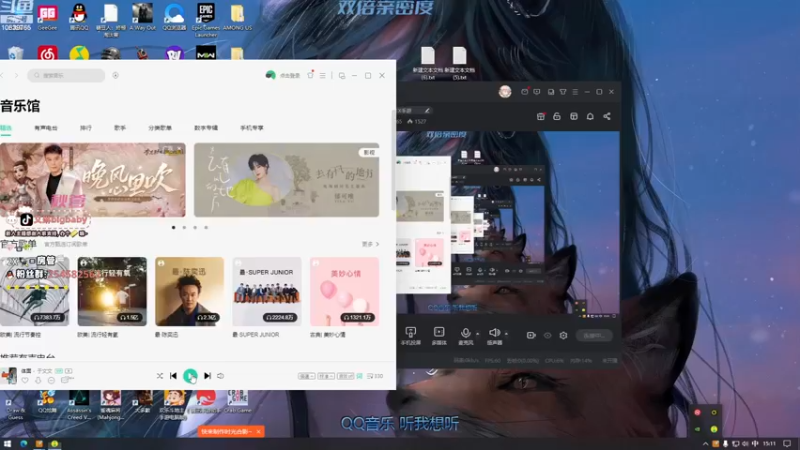Switch to the 有声电台 tab
The height and width of the screenshot is (450, 800).
pyautogui.click(x=46, y=128)
